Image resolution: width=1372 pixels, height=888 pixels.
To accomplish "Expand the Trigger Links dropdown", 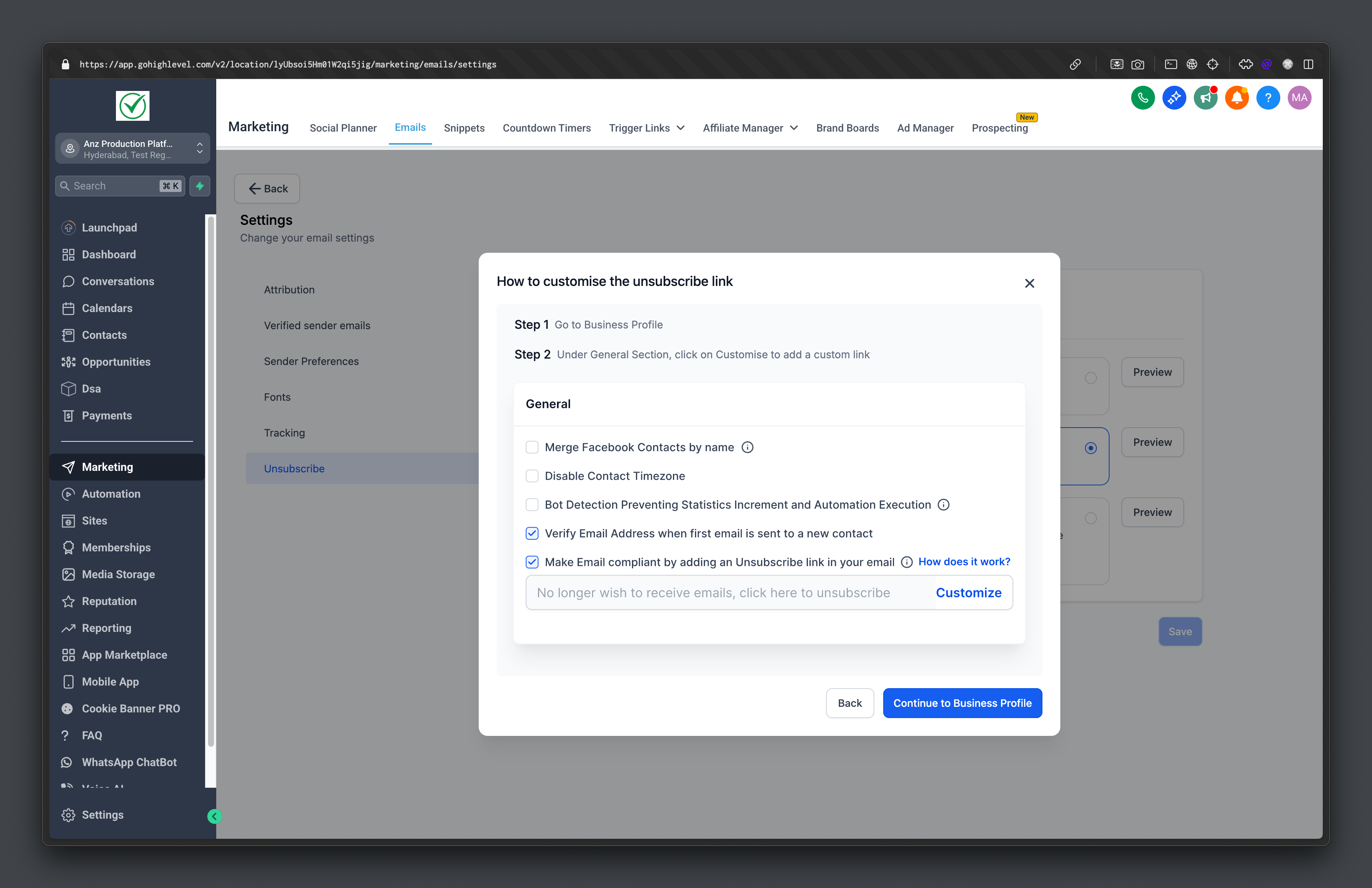I will click(646, 128).
